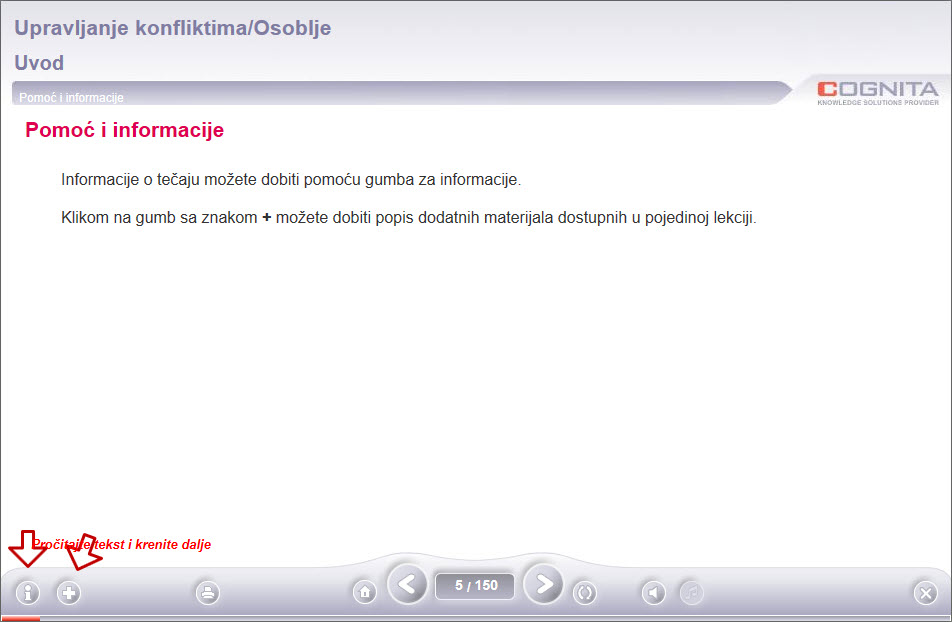The width and height of the screenshot is (952, 622).
Task: Print the current slide
Action: [208, 593]
